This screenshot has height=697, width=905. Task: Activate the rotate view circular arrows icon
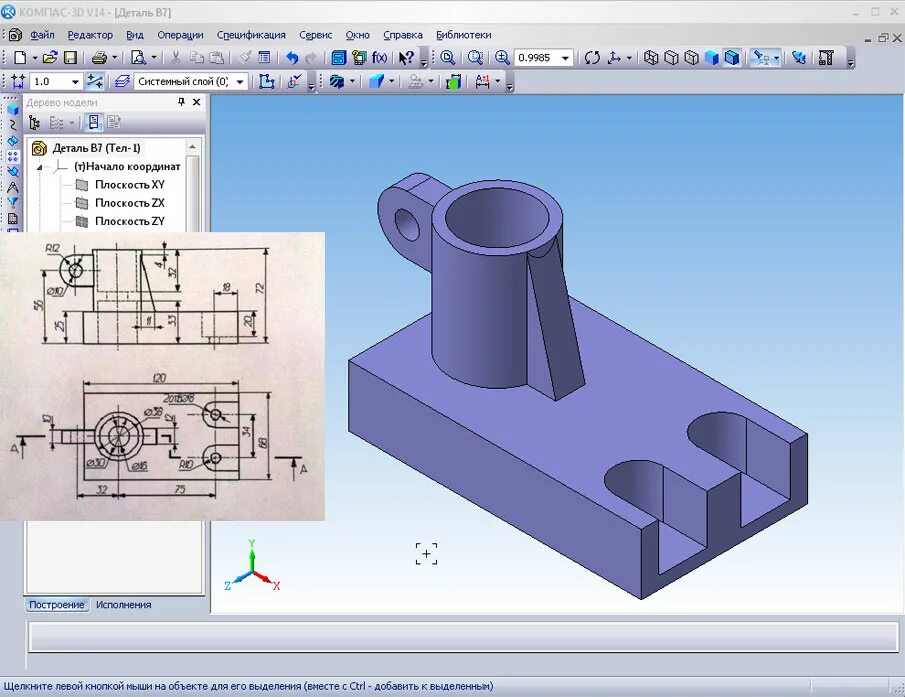click(592, 58)
